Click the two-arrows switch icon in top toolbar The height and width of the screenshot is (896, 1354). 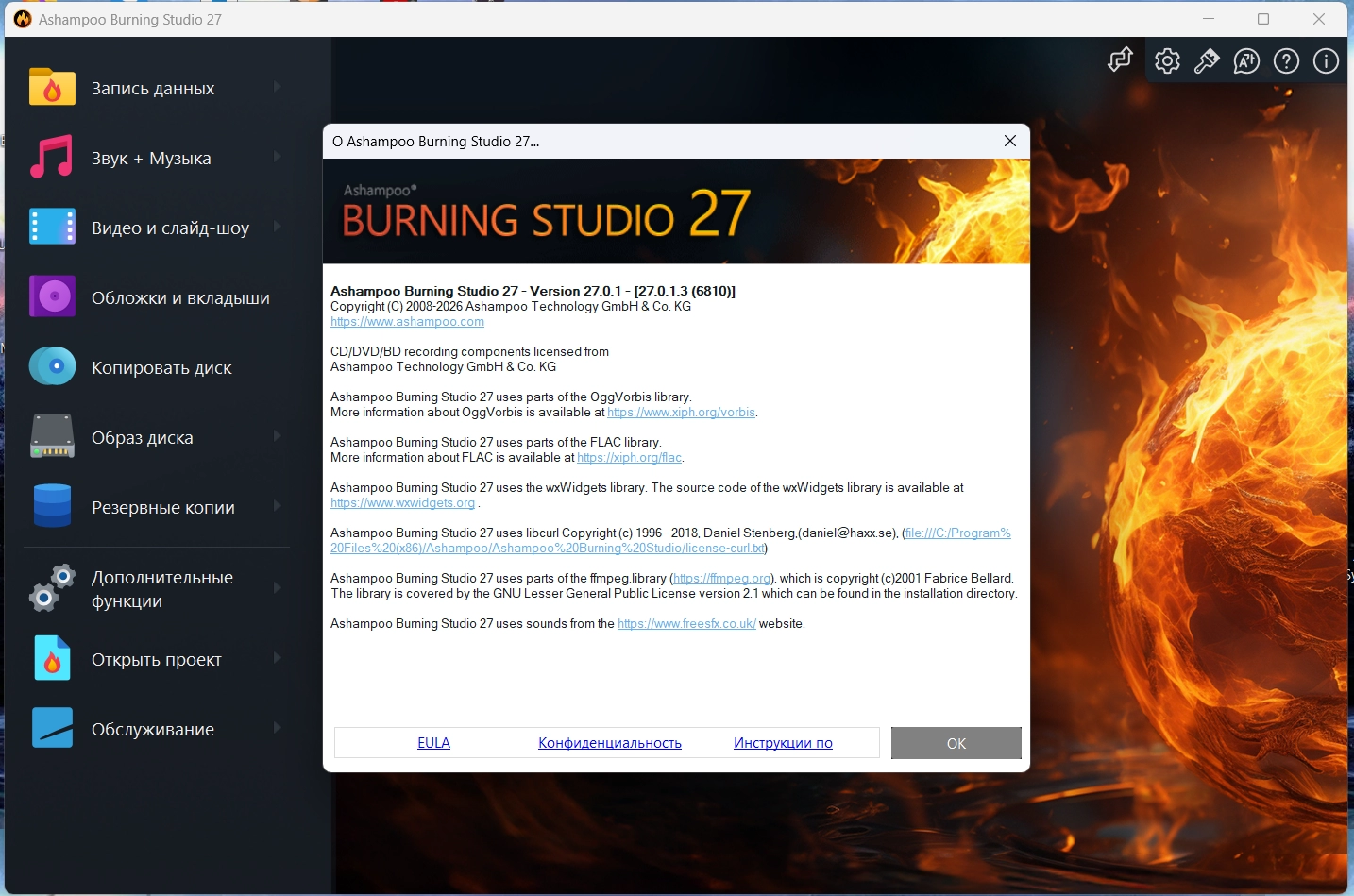coord(1120,60)
